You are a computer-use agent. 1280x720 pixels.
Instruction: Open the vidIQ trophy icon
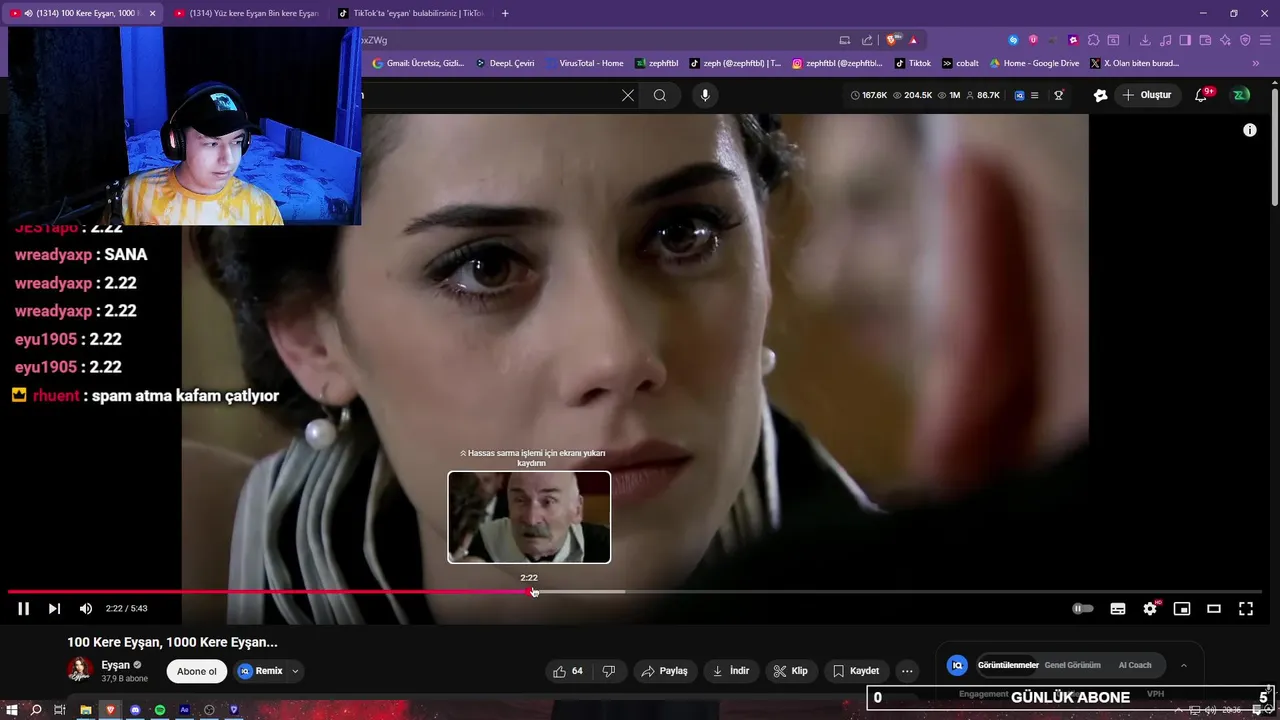click(1058, 95)
